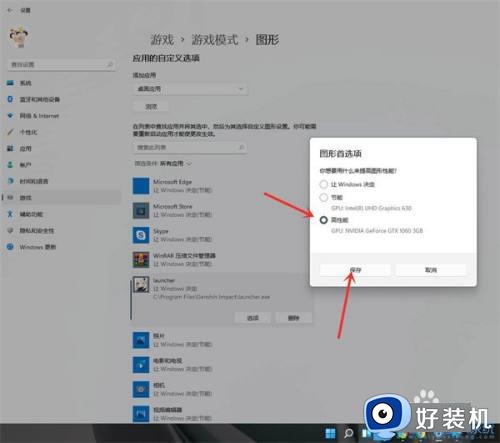Click the Genshin launcher app icon
The width and height of the screenshot is (500, 443).
click(x=141, y=284)
